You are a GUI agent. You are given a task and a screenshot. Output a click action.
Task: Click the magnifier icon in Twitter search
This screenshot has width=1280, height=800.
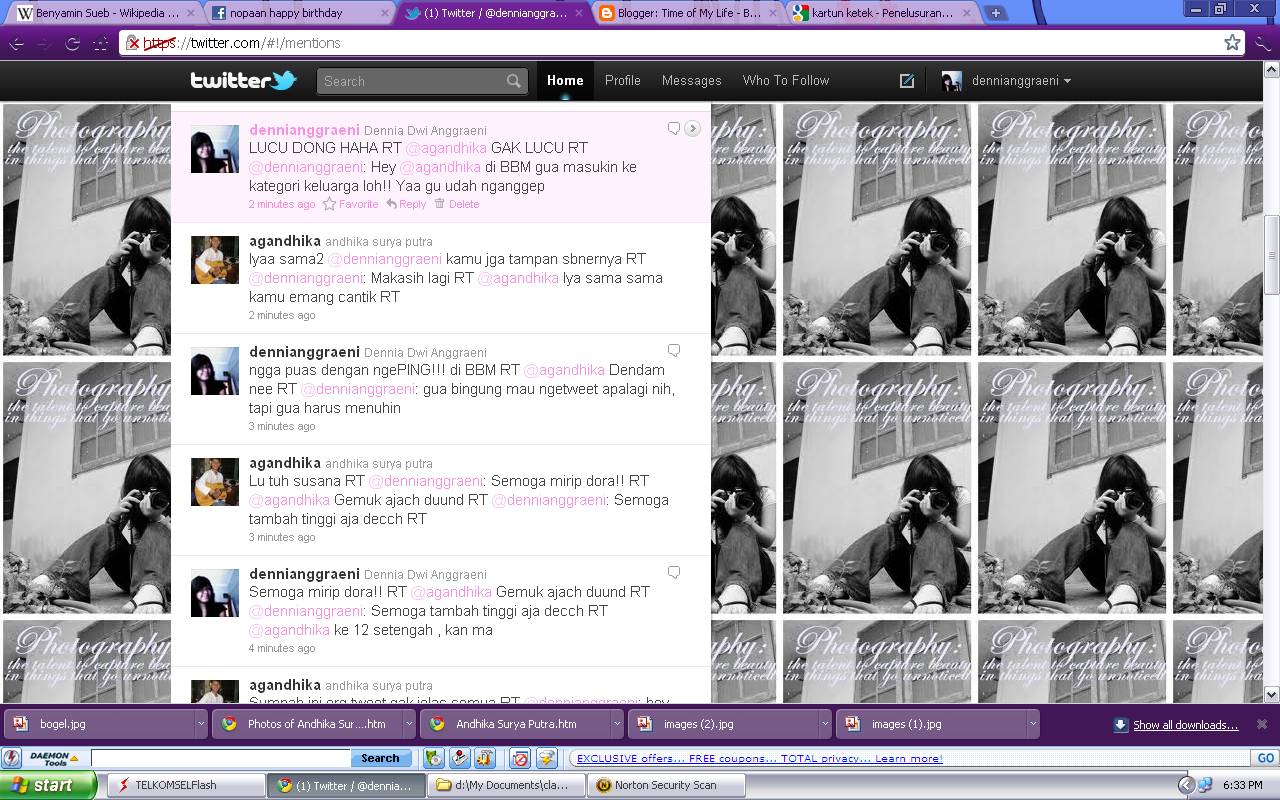(513, 81)
